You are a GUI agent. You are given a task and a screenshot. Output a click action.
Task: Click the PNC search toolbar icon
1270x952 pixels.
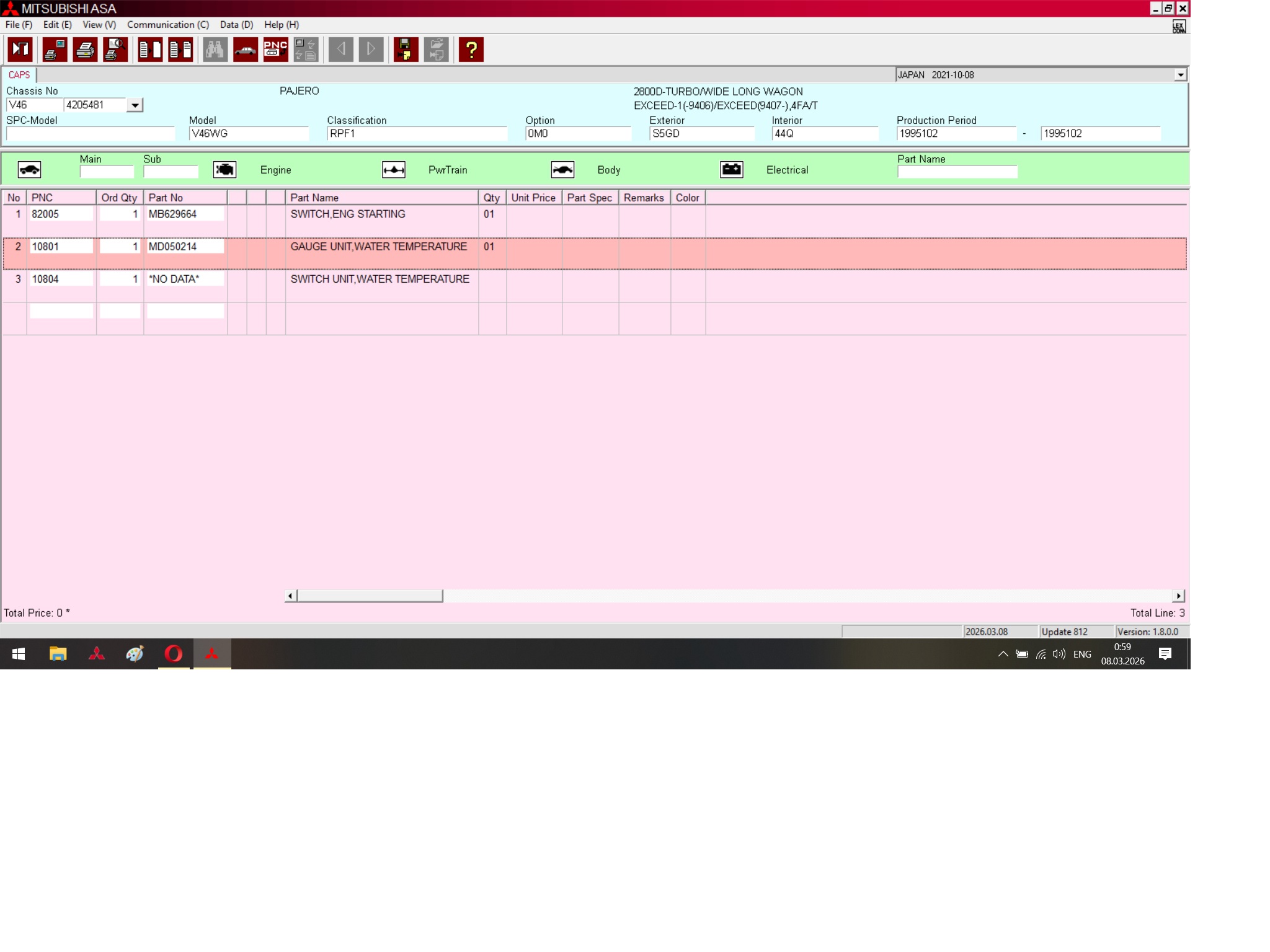(x=275, y=50)
